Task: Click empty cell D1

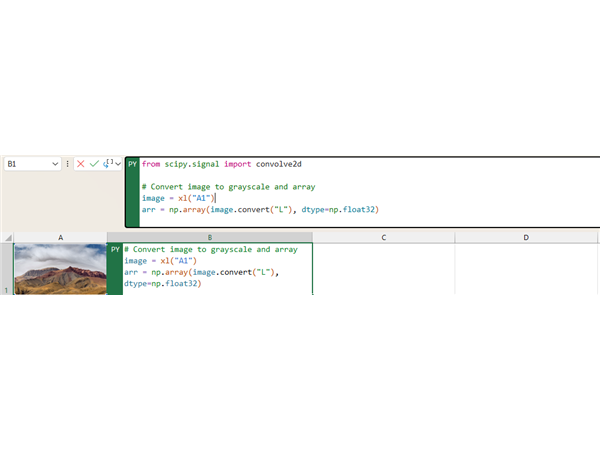Action: (x=526, y=268)
